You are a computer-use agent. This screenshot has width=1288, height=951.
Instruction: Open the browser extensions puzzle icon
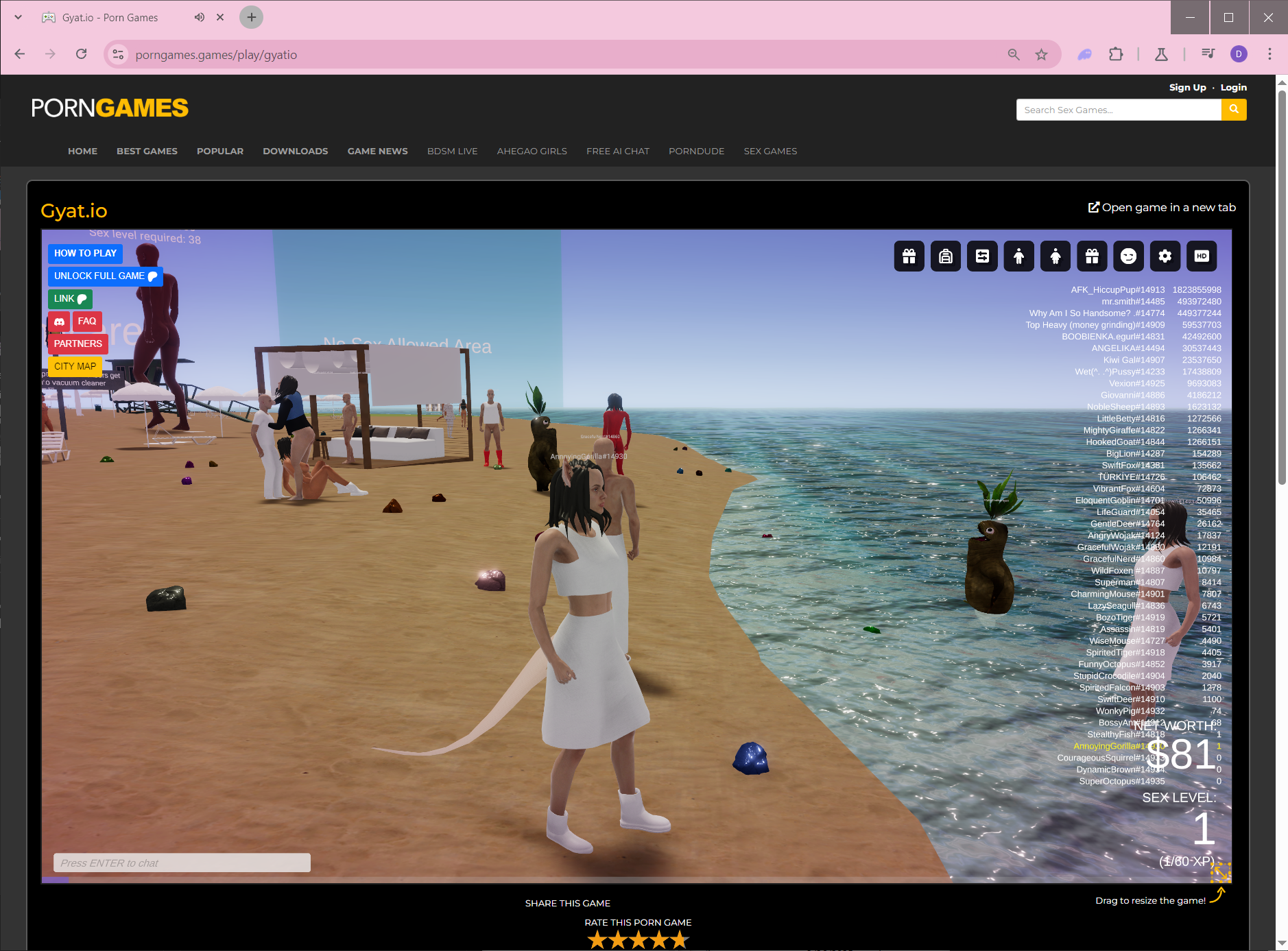[1116, 54]
